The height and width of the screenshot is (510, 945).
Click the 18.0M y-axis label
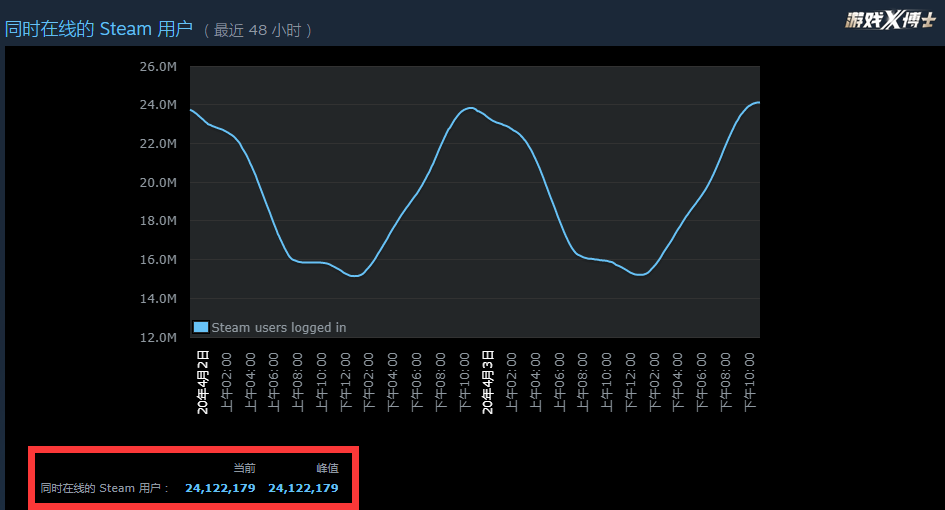coord(158,221)
